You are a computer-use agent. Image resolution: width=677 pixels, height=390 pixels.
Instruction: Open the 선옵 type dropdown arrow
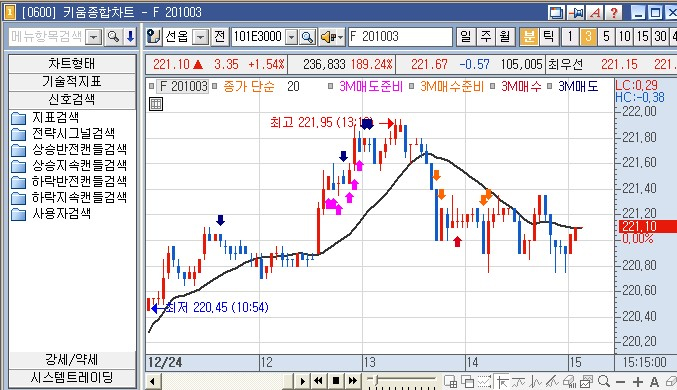[200, 37]
